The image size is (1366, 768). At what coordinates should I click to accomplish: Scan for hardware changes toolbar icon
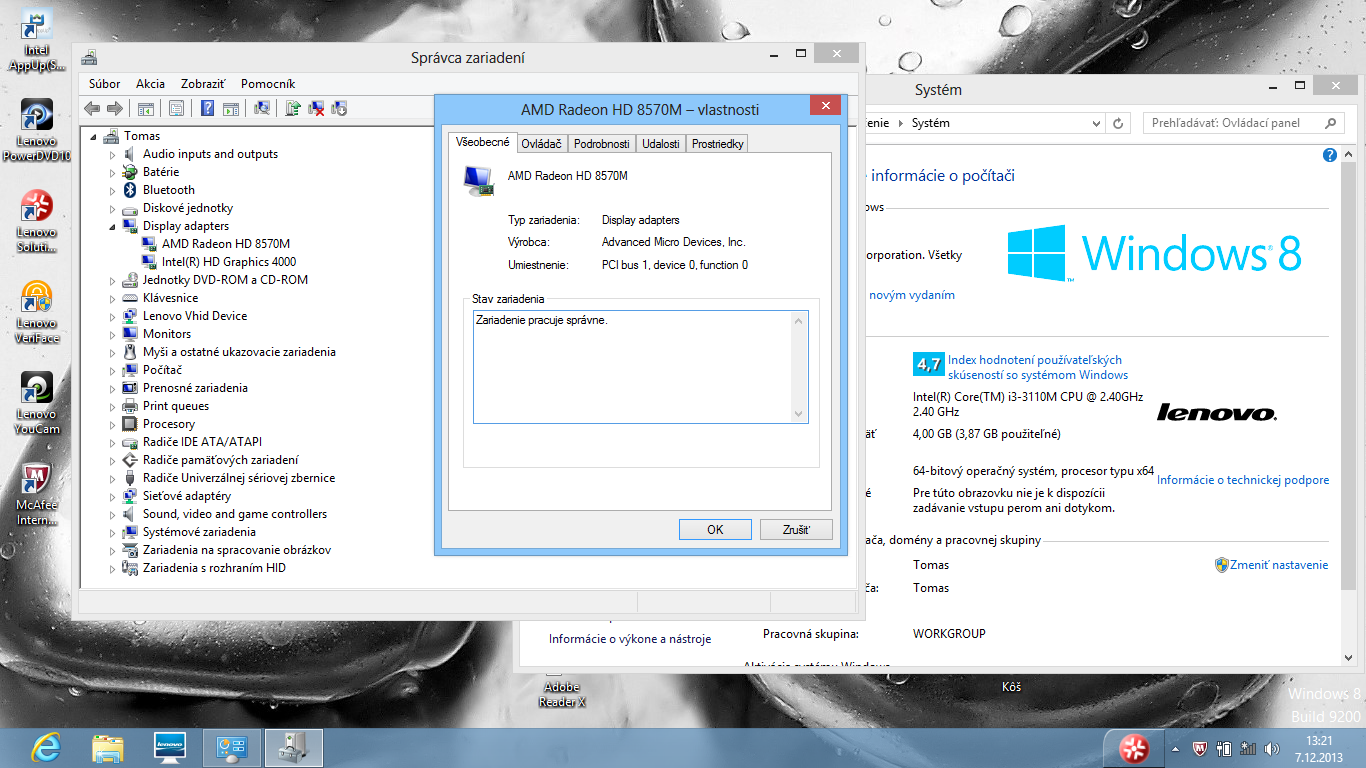[x=262, y=108]
